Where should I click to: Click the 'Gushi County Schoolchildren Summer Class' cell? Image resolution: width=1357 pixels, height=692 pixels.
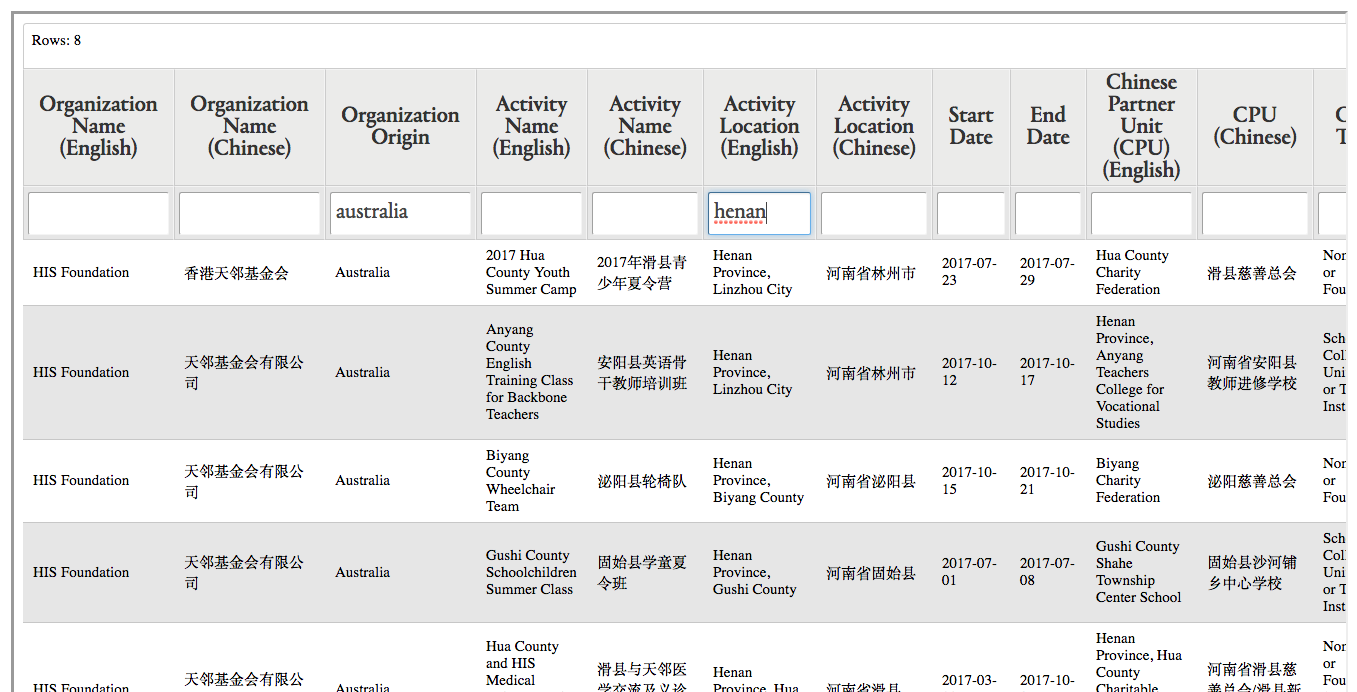tap(531, 572)
